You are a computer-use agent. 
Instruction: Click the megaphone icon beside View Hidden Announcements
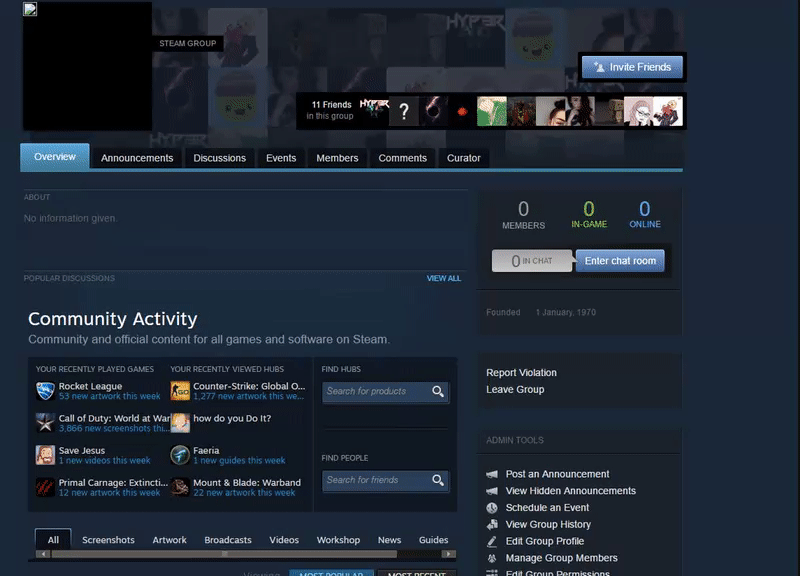(492, 491)
